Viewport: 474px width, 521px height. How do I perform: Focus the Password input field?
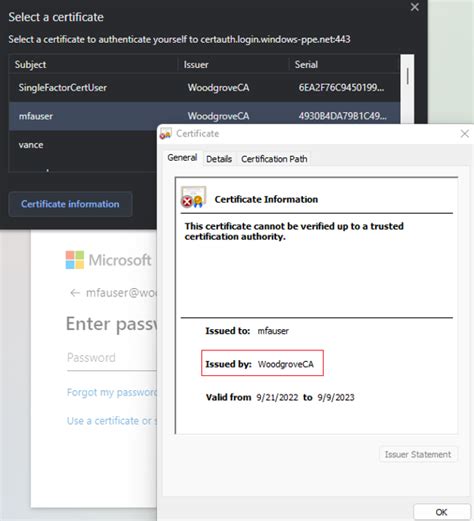112,358
